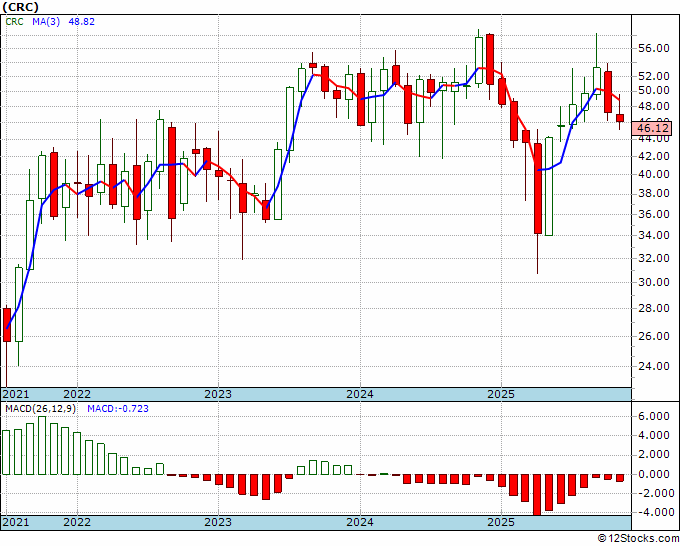680x546 pixels.
Task: Click 2021 on the MACD panel time axis
Action: coord(16,522)
